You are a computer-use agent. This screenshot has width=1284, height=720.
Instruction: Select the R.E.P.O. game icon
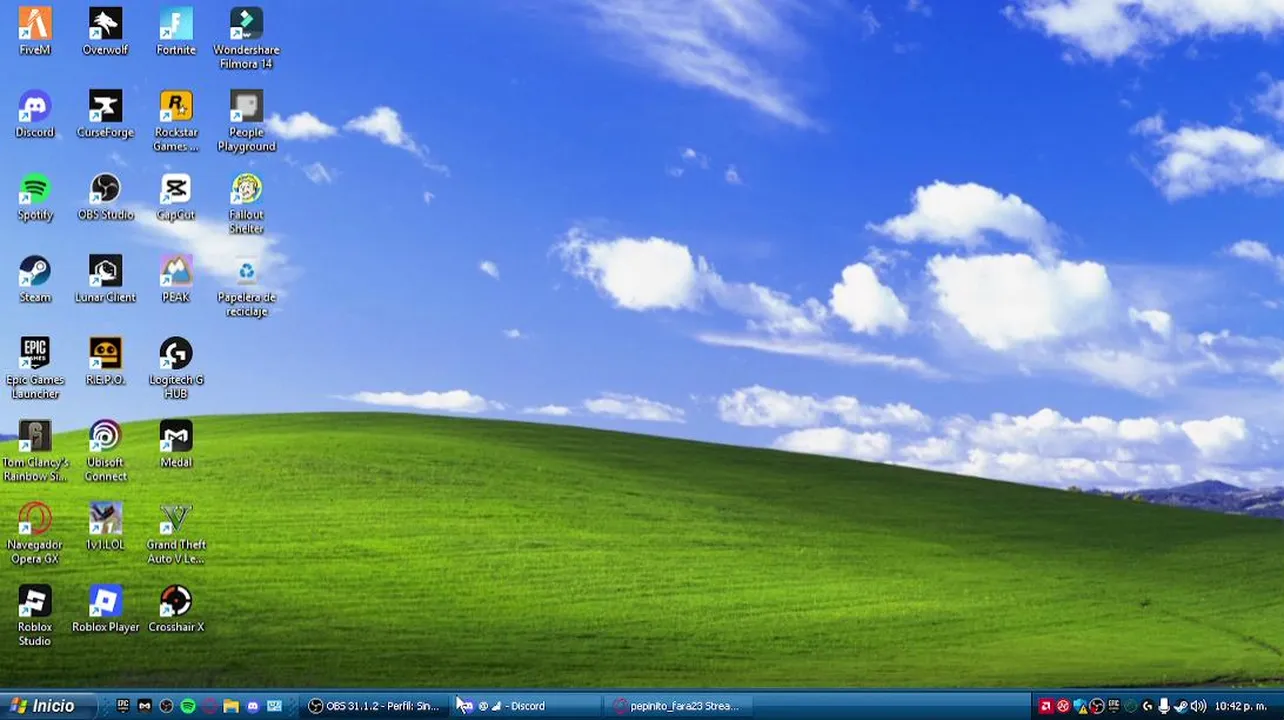tap(105, 362)
